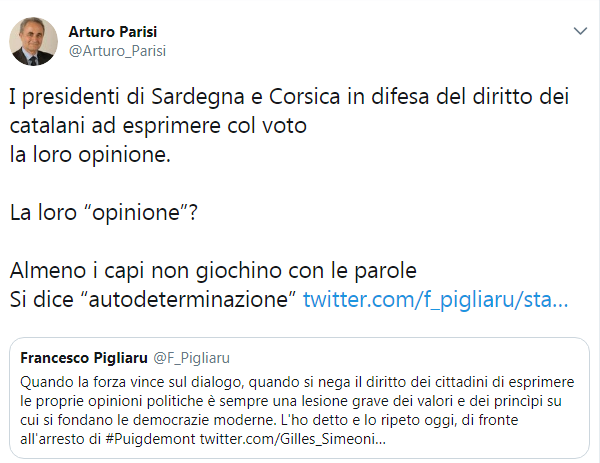Image resolution: width=600 pixels, height=463 pixels.
Task: Open the @Arturo_Parisi handle link
Action: 117,51
